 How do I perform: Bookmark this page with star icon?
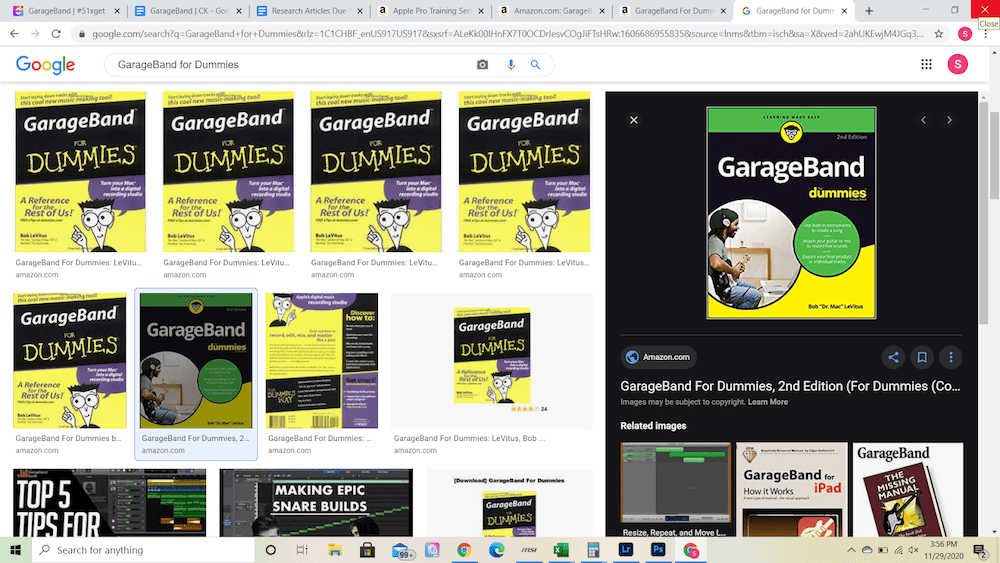click(x=939, y=34)
